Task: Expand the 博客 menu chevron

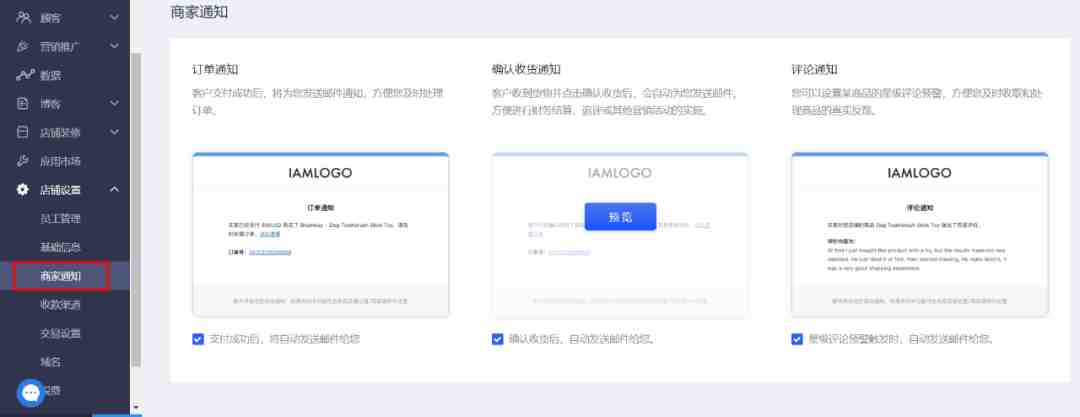Action: click(114, 104)
